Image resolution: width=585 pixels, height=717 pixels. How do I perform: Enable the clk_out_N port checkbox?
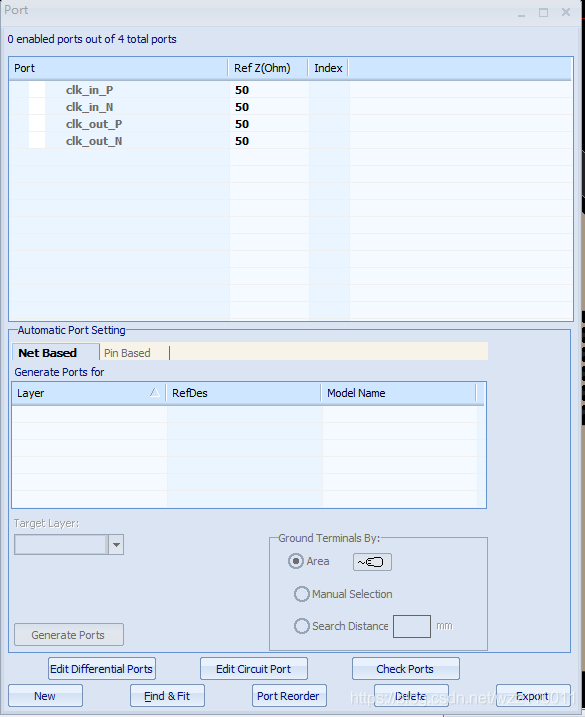pos(37,140)
